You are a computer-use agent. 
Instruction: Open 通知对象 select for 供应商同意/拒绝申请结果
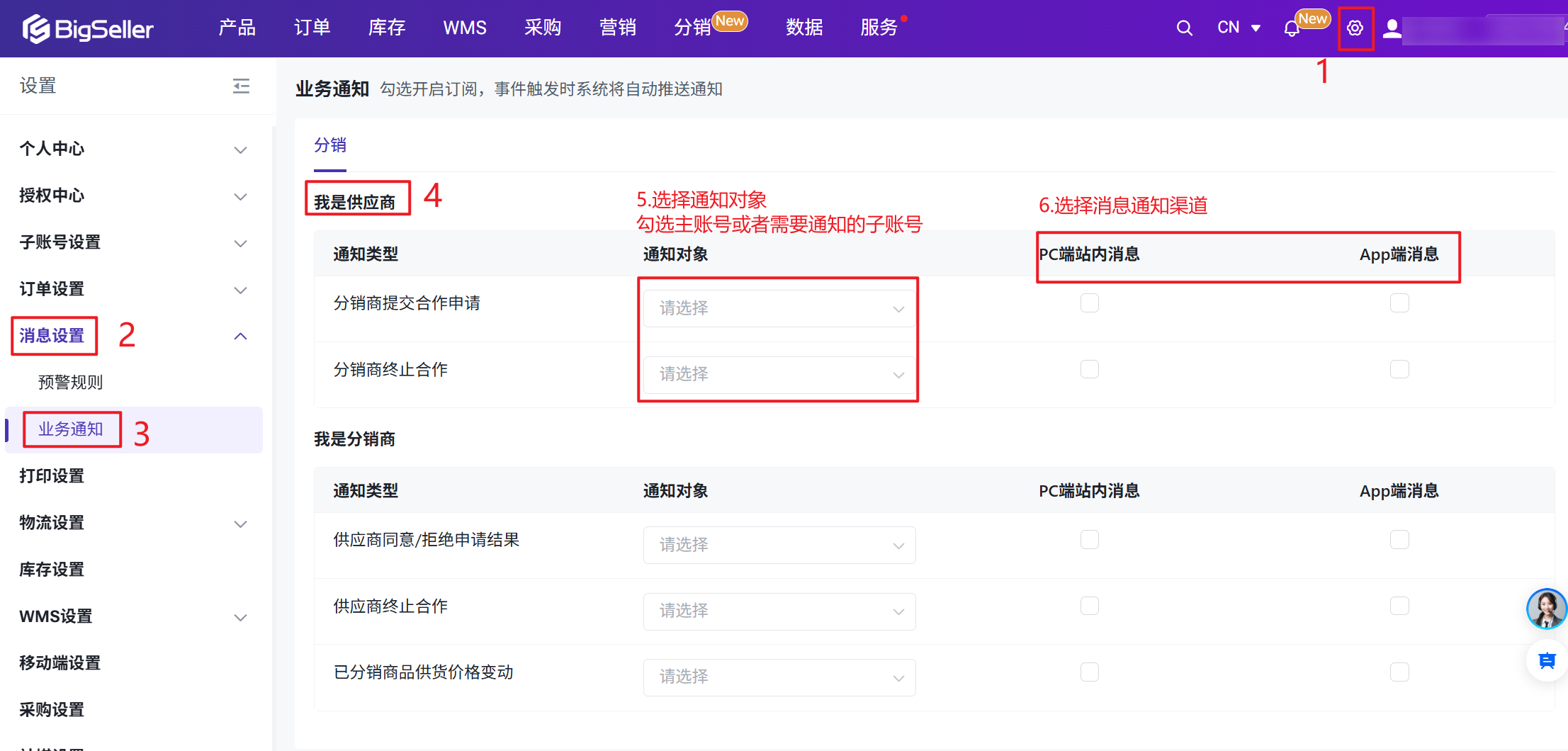(779, 545)
